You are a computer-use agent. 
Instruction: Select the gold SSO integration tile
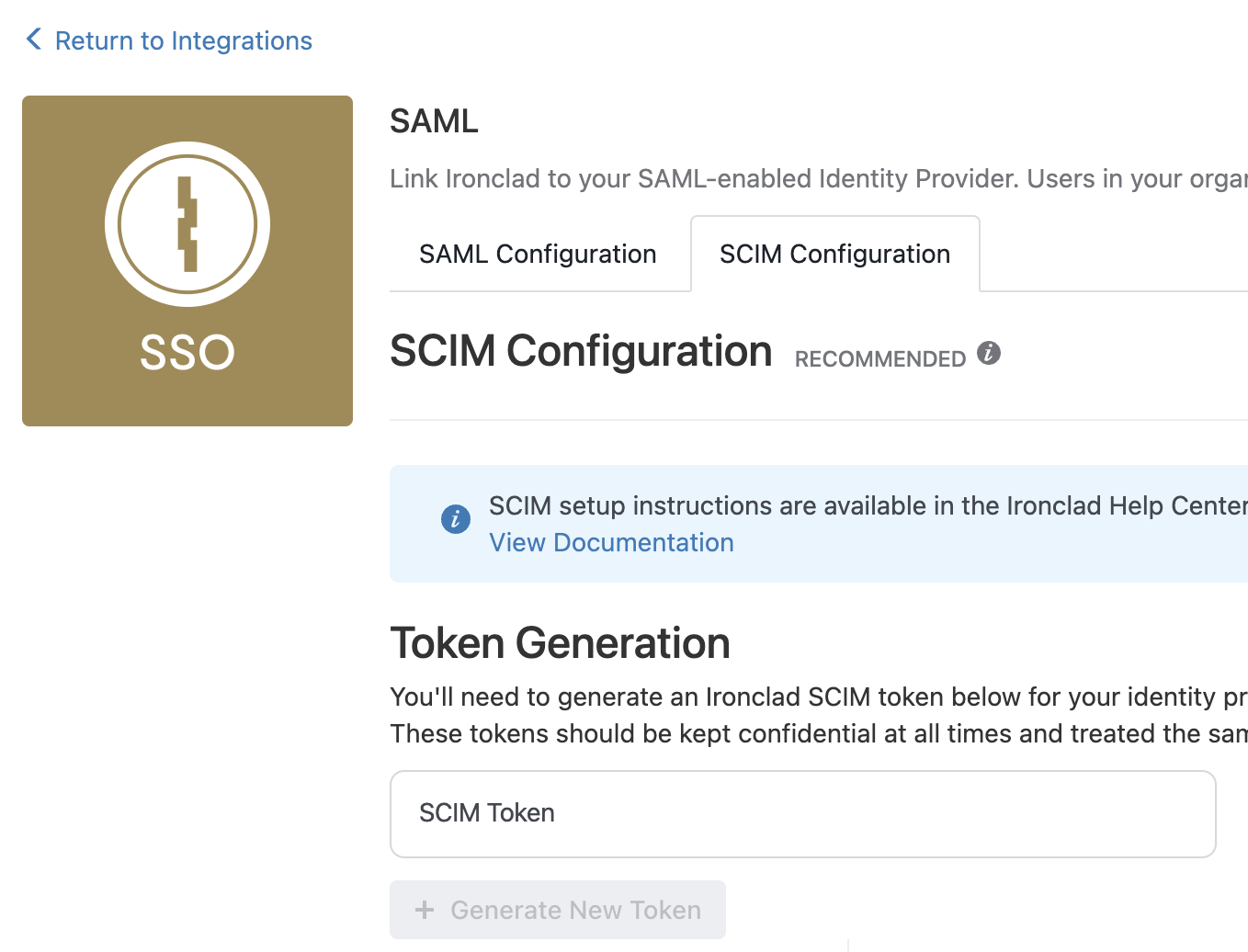click(x=187, y=260)
